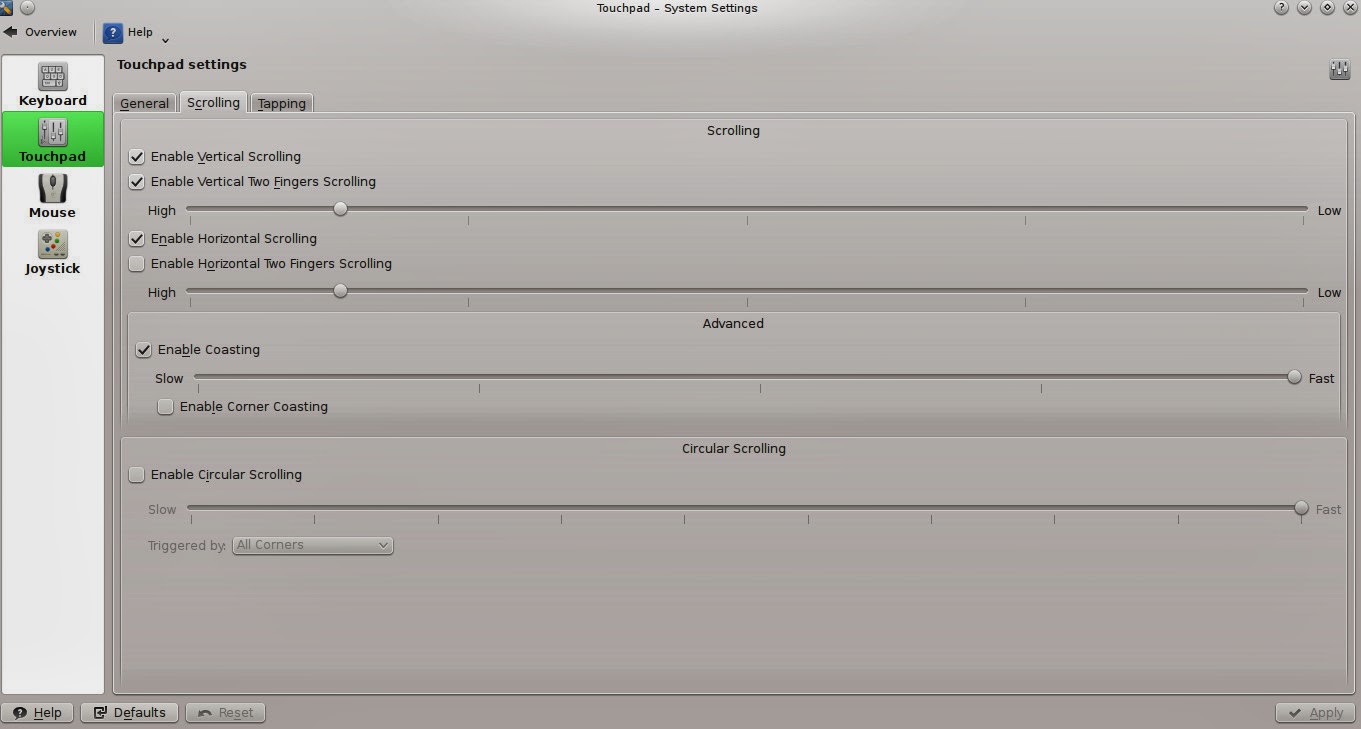The height and width of the screenshot is (729, 1361).
Task: Click the Touchpad settings heading
Action: [182, 65]
